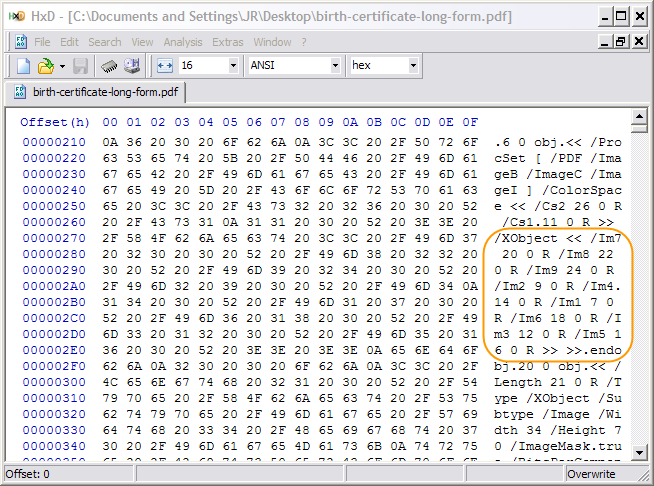Click decoded text '0 /ImageMask.tru'
The image size is (654, 486).
point(558,446)
